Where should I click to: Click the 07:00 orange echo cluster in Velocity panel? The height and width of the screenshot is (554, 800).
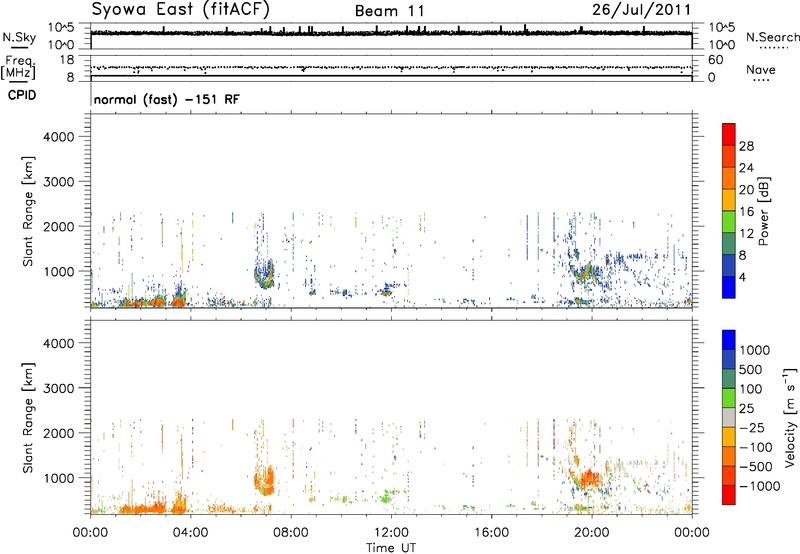(264, 481)
